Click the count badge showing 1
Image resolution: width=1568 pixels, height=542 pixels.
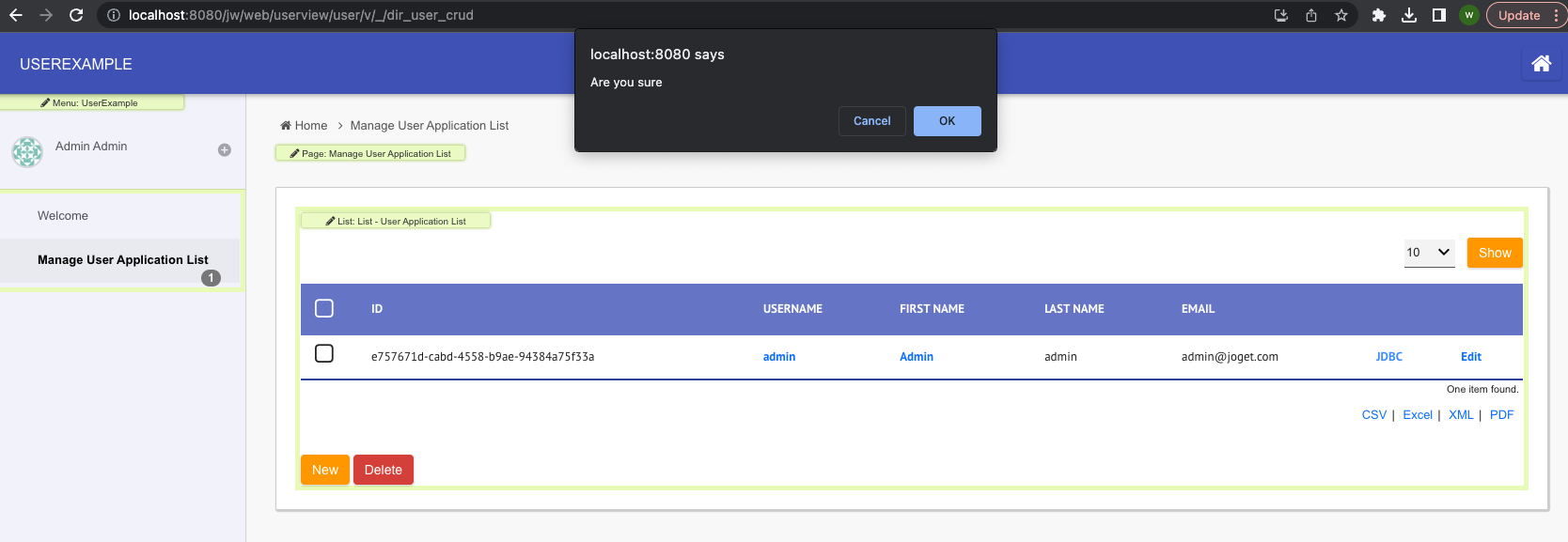click(x=211, y=278)
